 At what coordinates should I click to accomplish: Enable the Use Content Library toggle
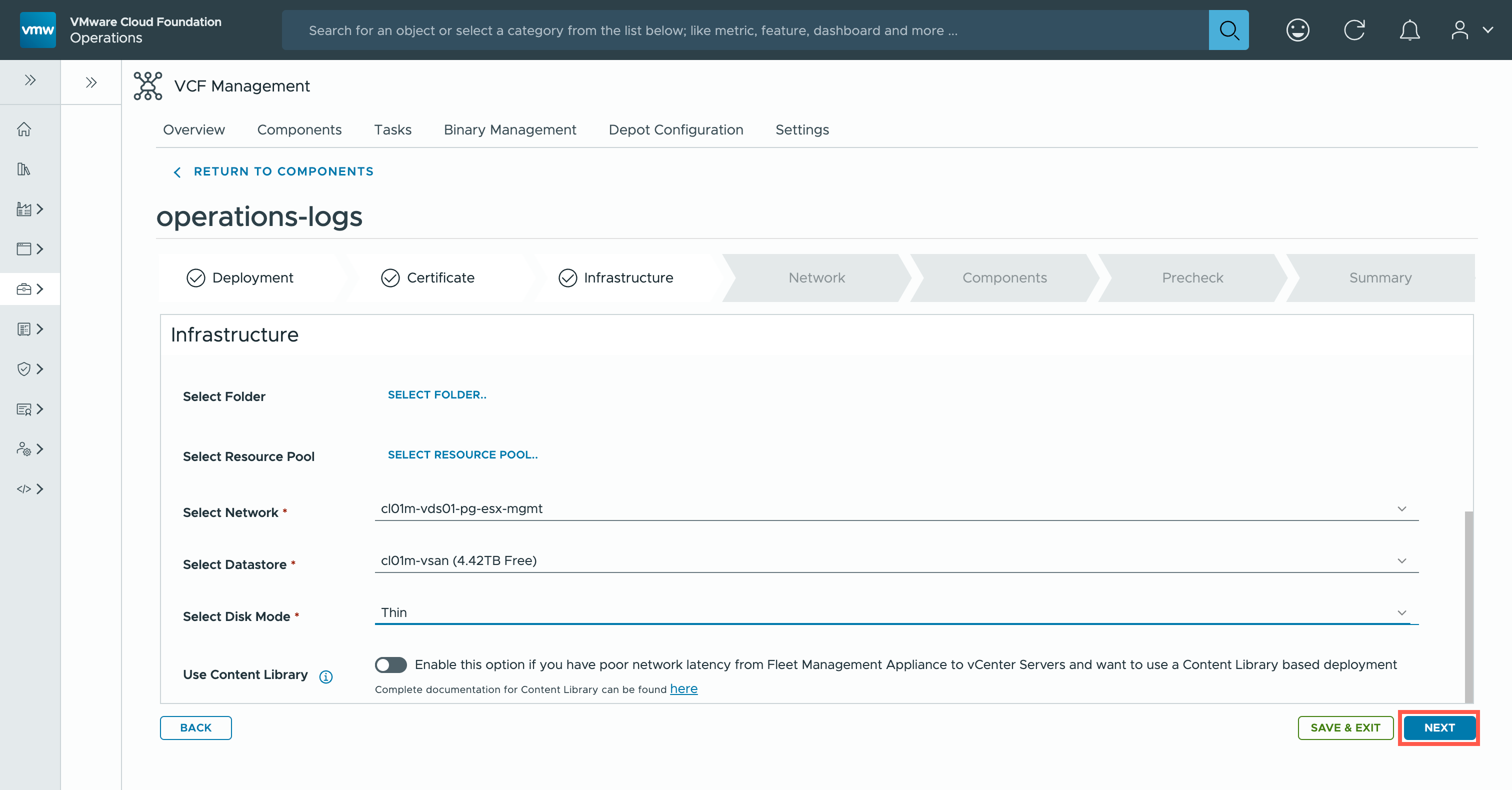tap(391, 664)
